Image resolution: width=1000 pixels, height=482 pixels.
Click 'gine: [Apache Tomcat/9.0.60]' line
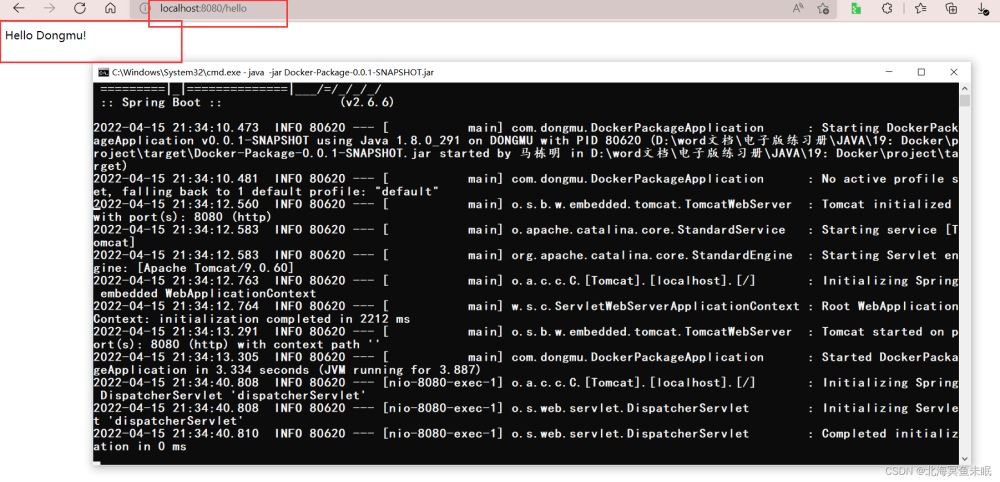coord(194,268)
